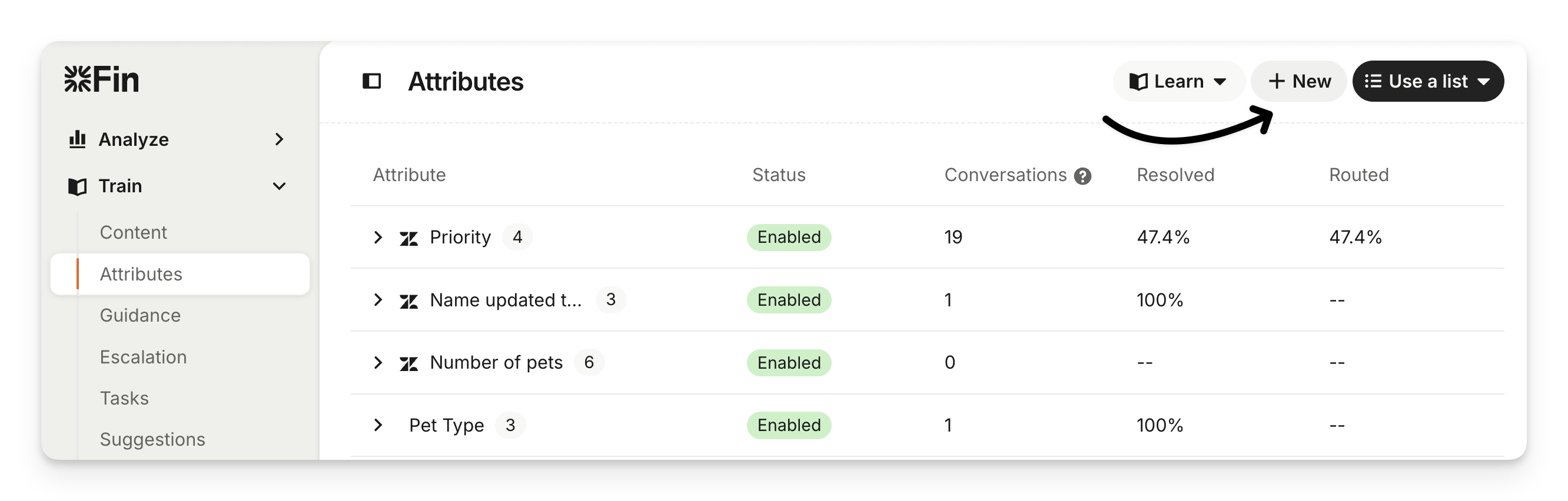Click the Zendesk icon beside Number of pets
Screen dimensions: 1568x501
(408, 363)
